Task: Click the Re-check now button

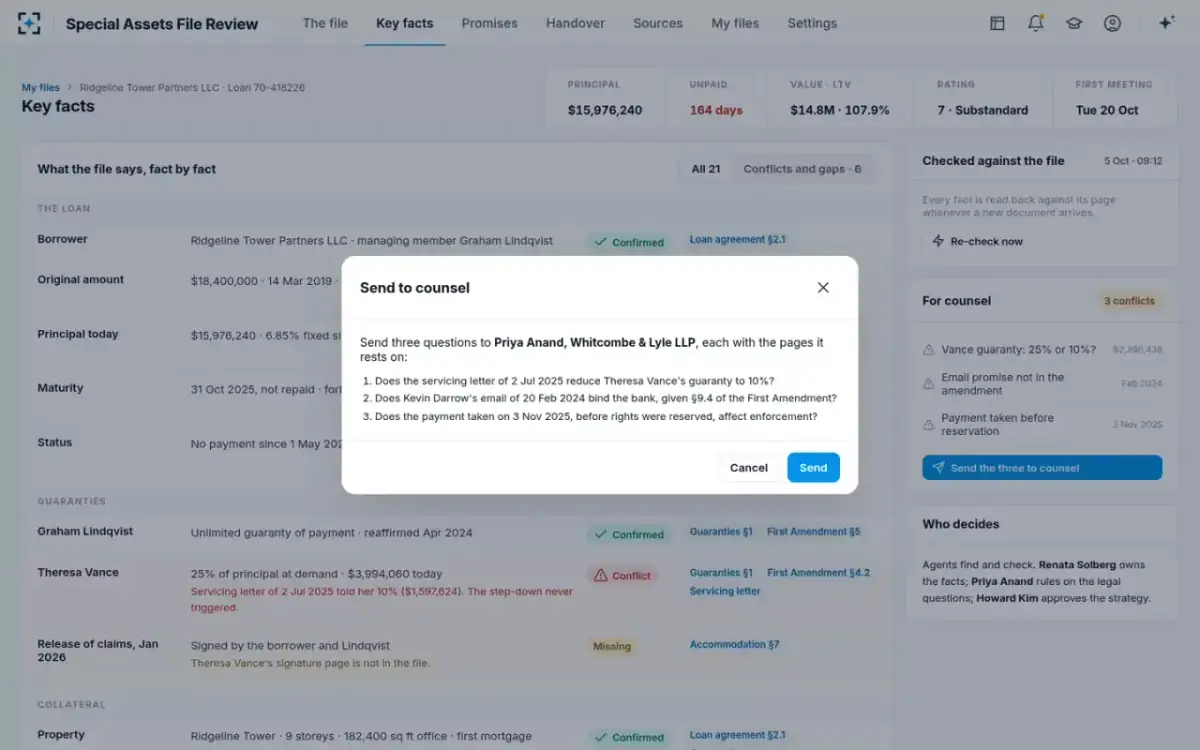Action: pos(977,241)
